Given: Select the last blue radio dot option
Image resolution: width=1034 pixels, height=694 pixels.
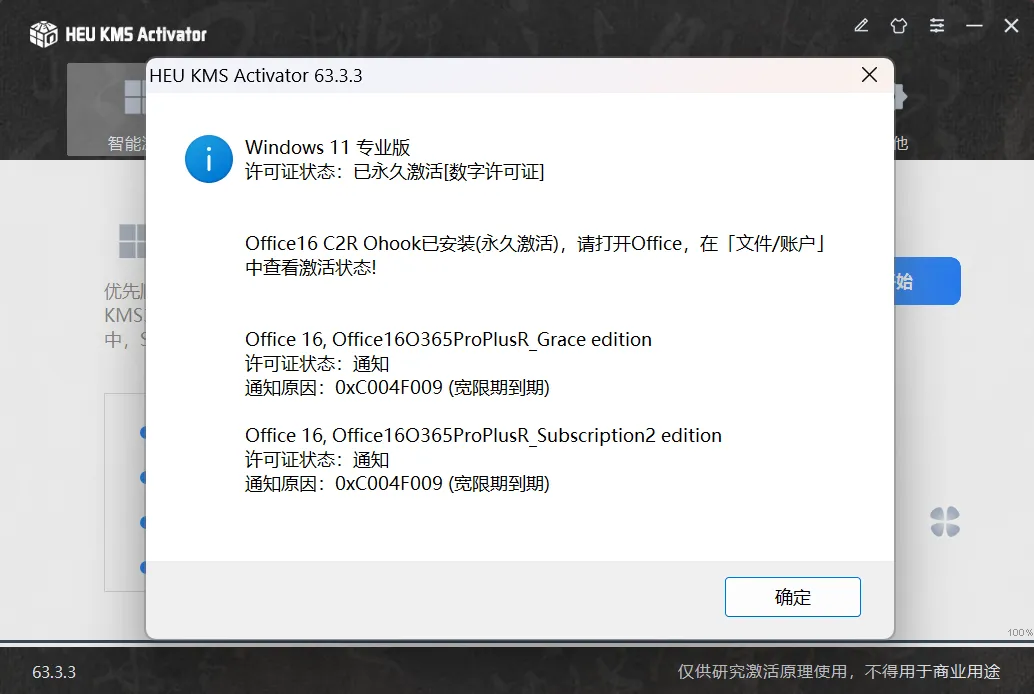Looking at the screenshot, I should pyautogui.click(x=143, y=567).
